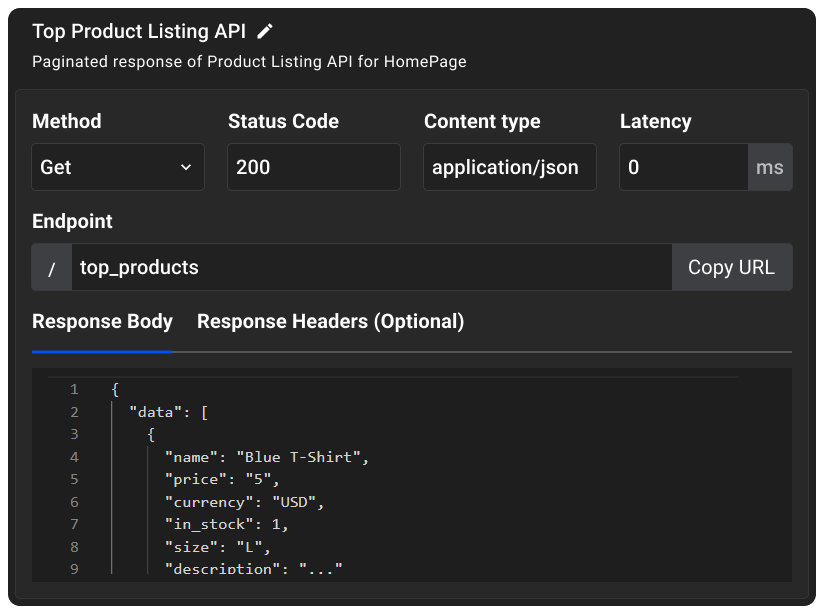Click the Paginated response description text
The width and height of the screenshot is (824, 614).
click(x=249, y=62)
